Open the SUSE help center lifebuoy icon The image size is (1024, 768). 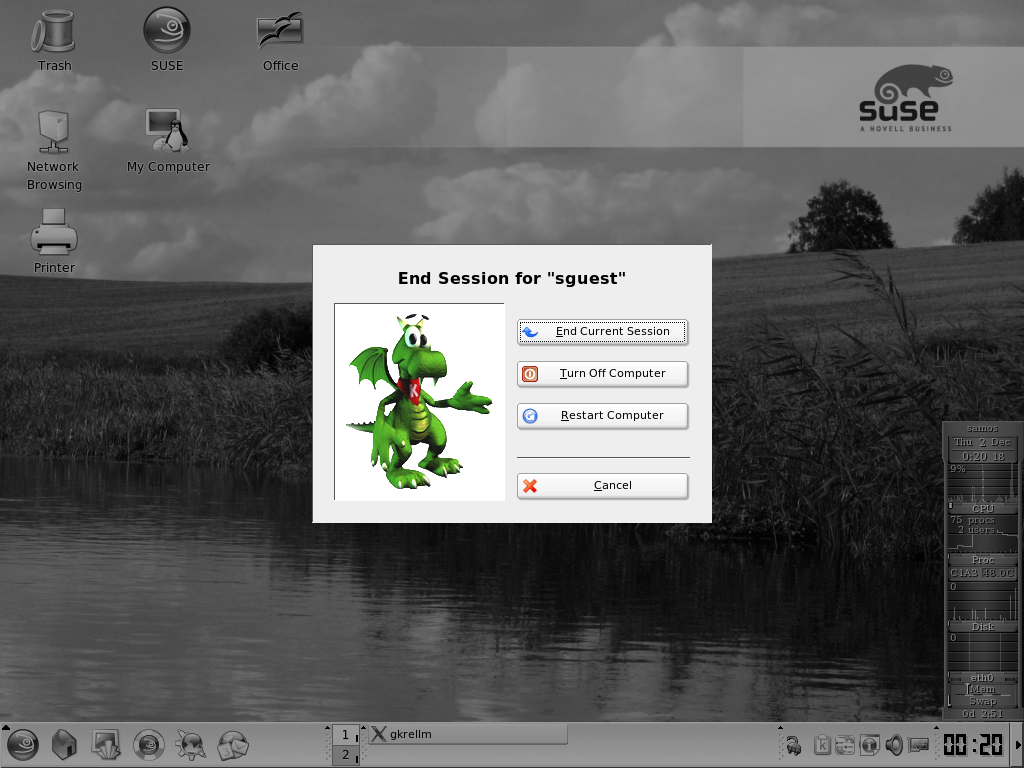coord(148,745)
